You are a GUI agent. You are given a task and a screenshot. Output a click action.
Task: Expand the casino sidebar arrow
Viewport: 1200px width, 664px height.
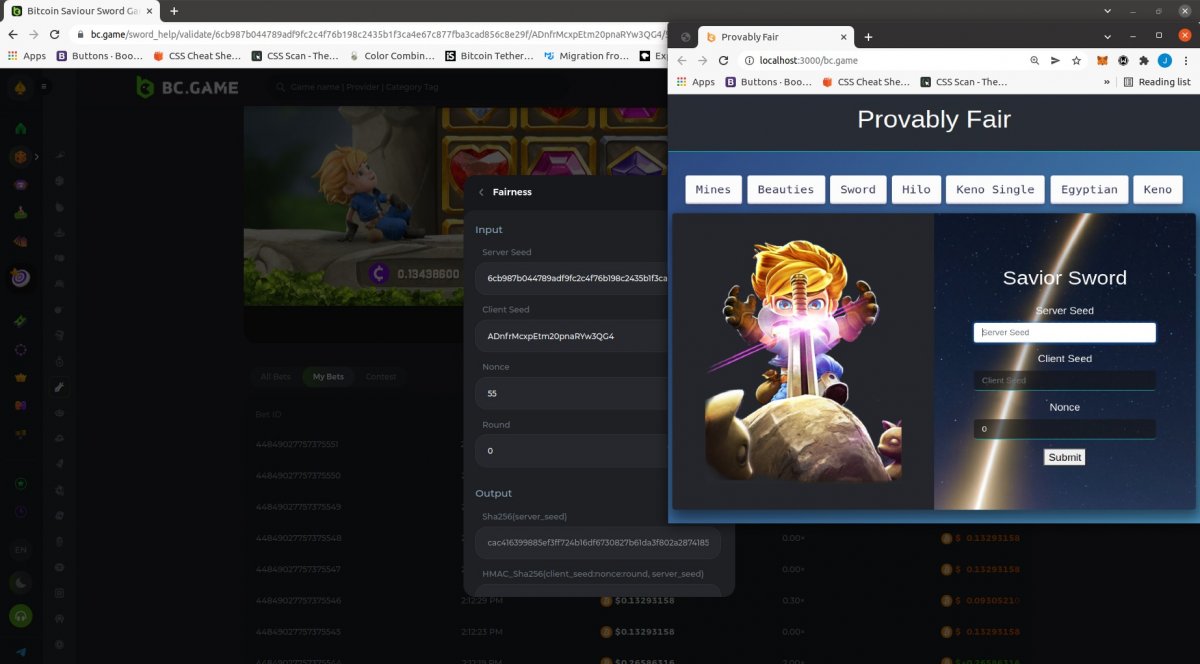tap(37, 157)
